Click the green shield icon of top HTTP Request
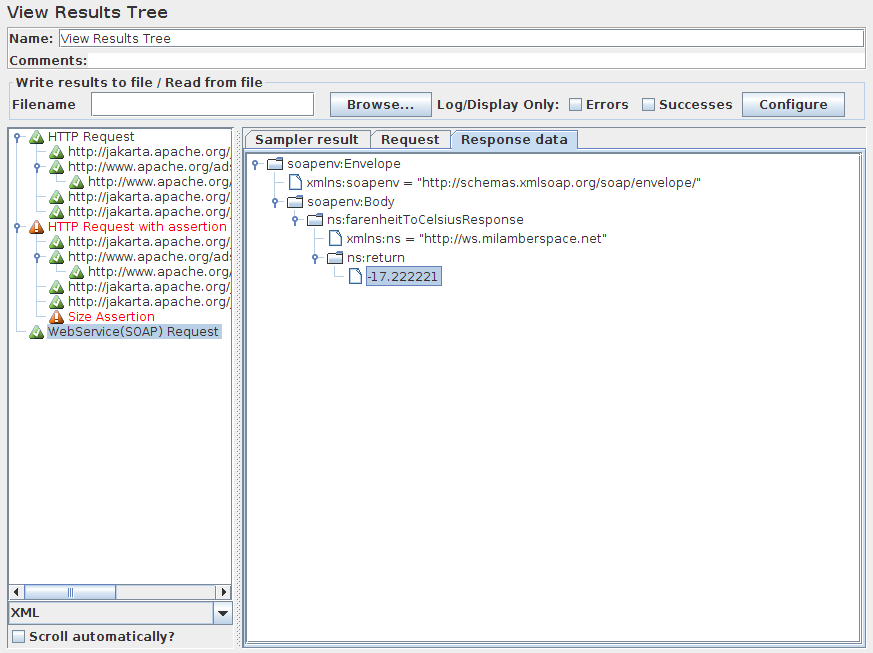Screen dimensions: 873x653 37,137
